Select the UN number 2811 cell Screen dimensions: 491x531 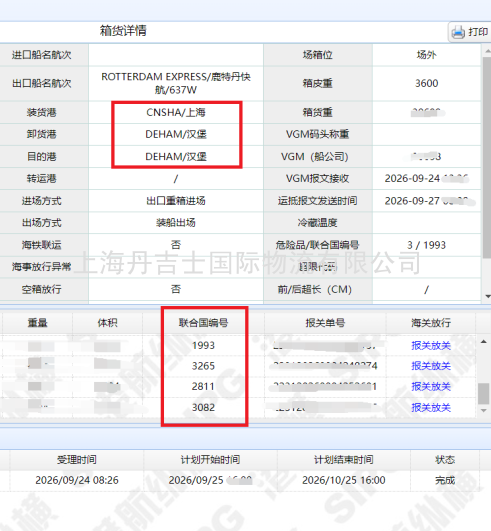tap(203, 386)
